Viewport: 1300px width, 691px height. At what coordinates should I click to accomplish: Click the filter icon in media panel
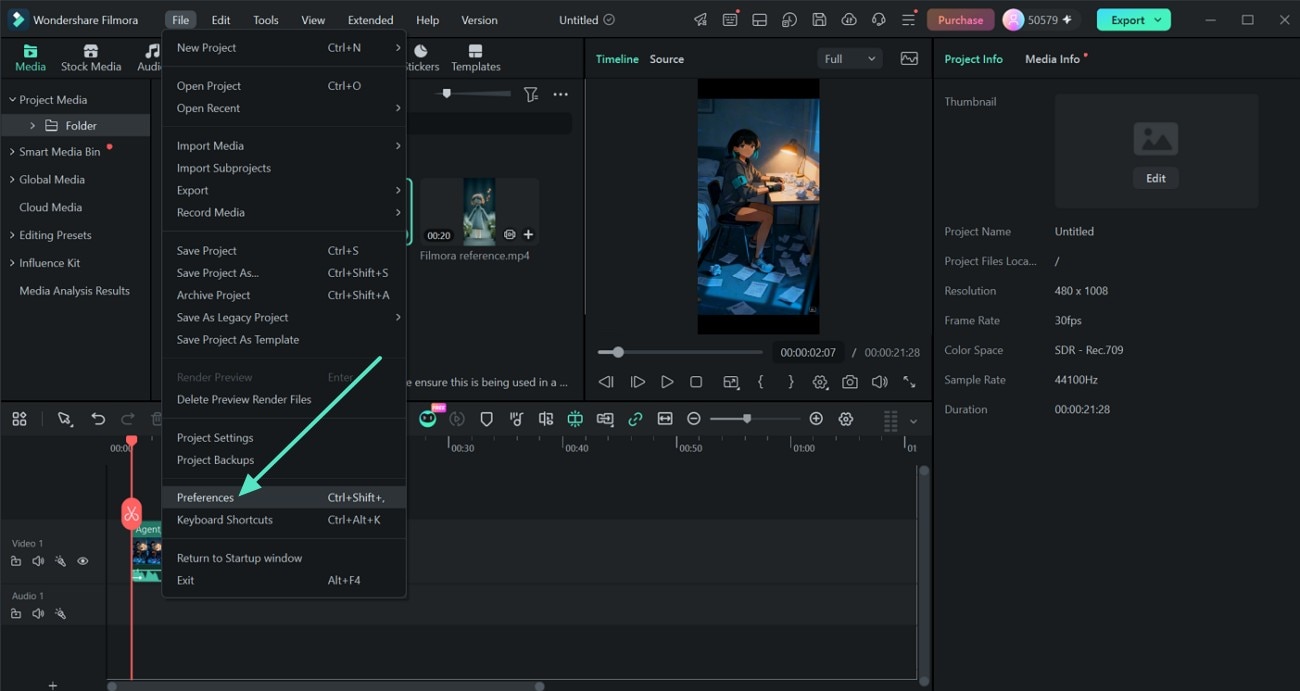[531, 94]
